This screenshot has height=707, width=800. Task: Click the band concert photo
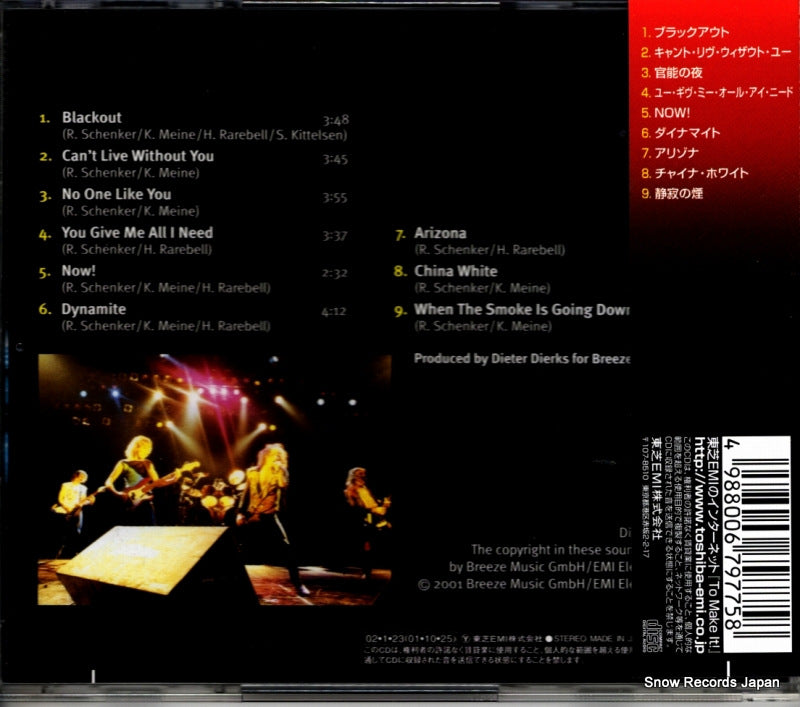point(214,479)
